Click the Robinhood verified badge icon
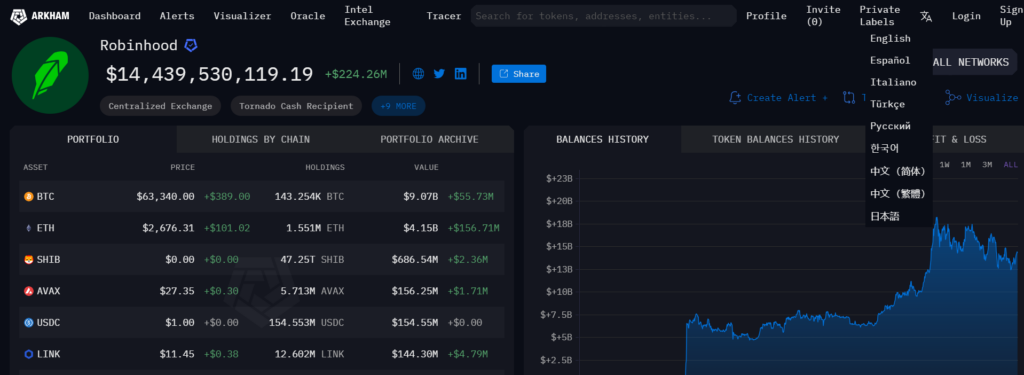The height and width of the screenshot is (375, 1024). [x=191, y=45]
